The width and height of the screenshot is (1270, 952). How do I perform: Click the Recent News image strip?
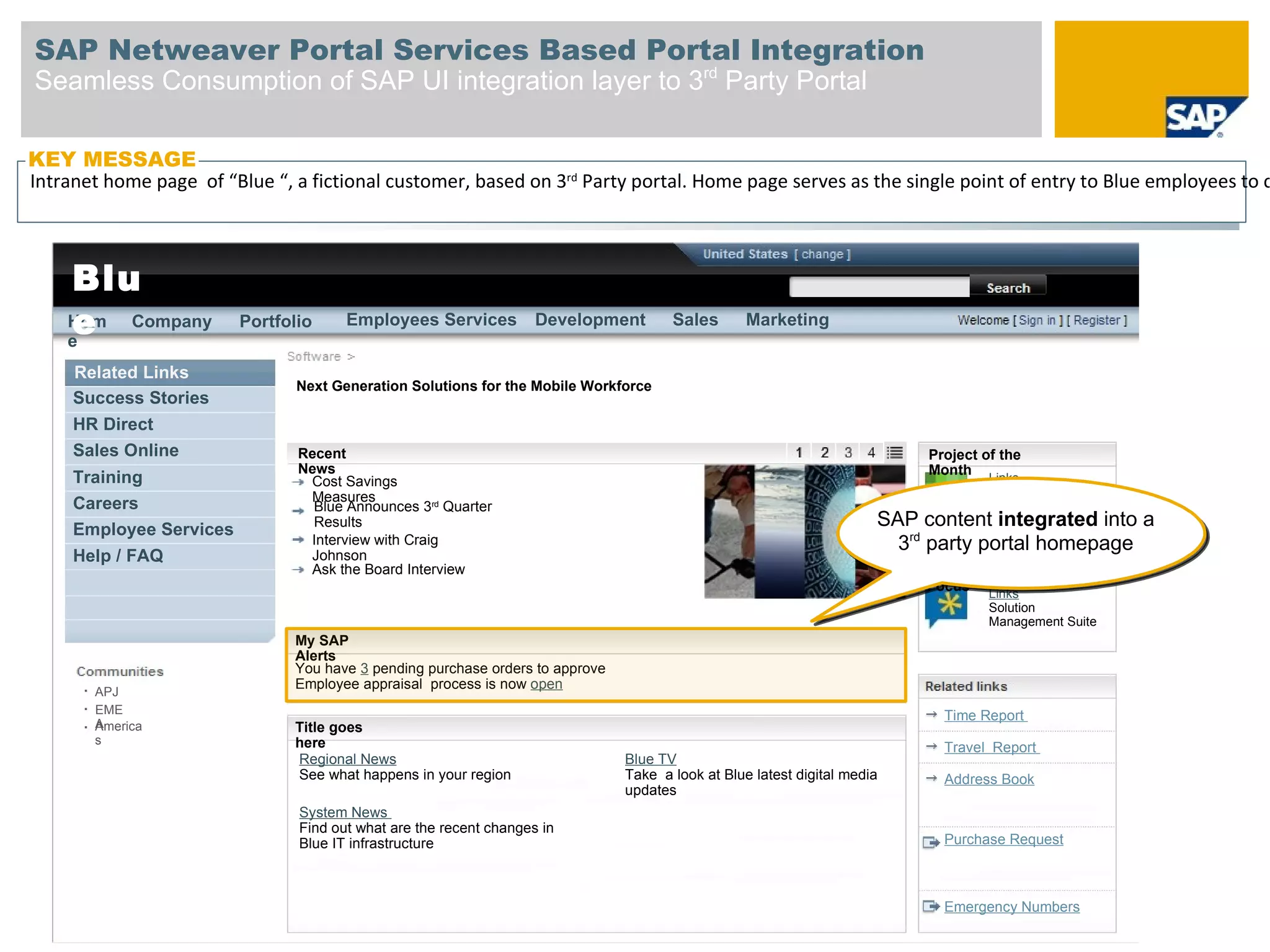point(804,532)
